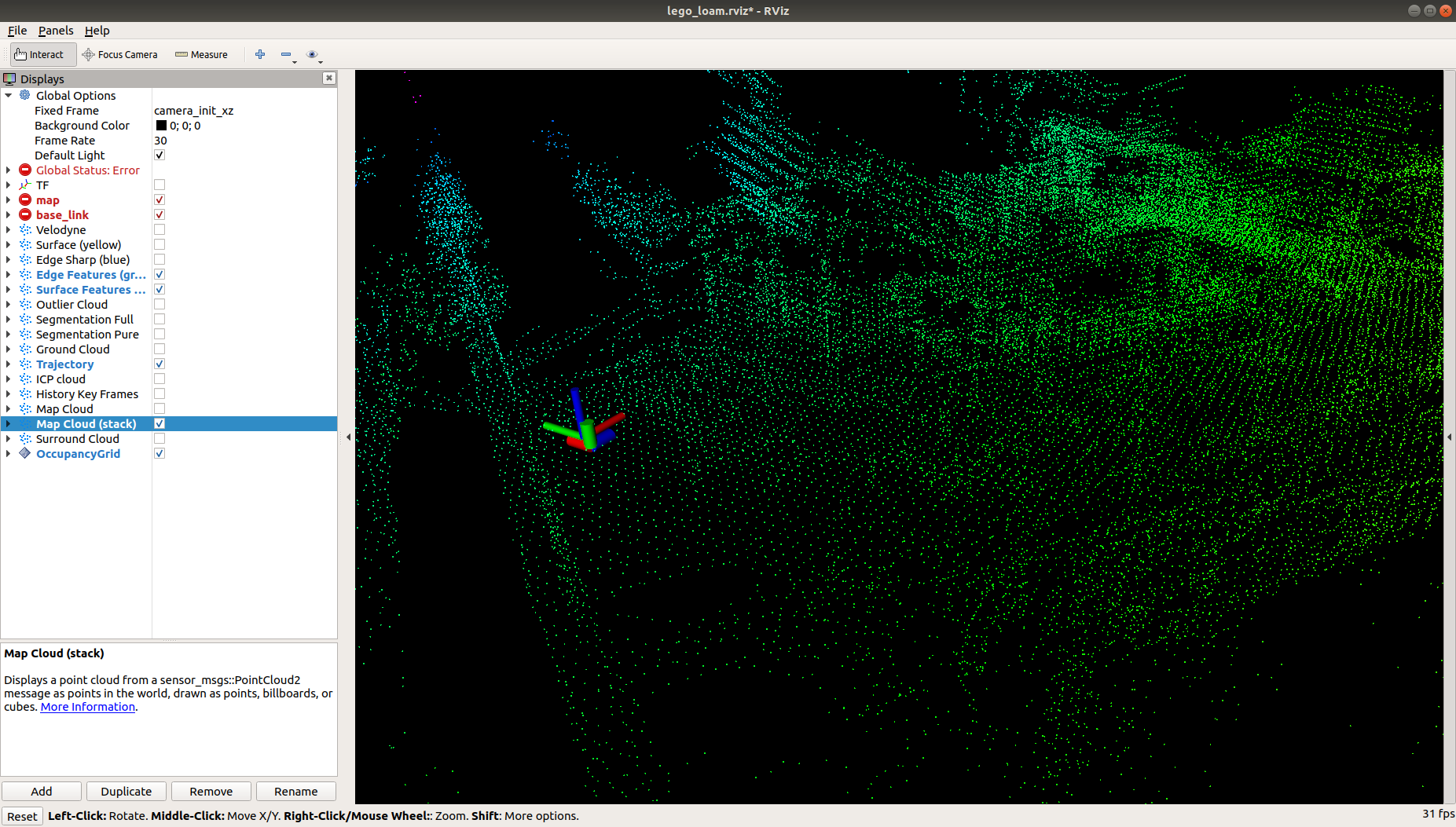The image size is (1456, 827).
Task: Click the History Key Frames icon
Action: tap(25, 393)
